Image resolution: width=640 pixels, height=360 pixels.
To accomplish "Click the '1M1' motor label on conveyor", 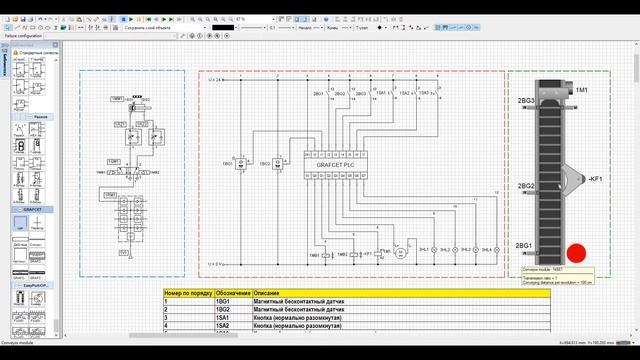I will 582,90.
